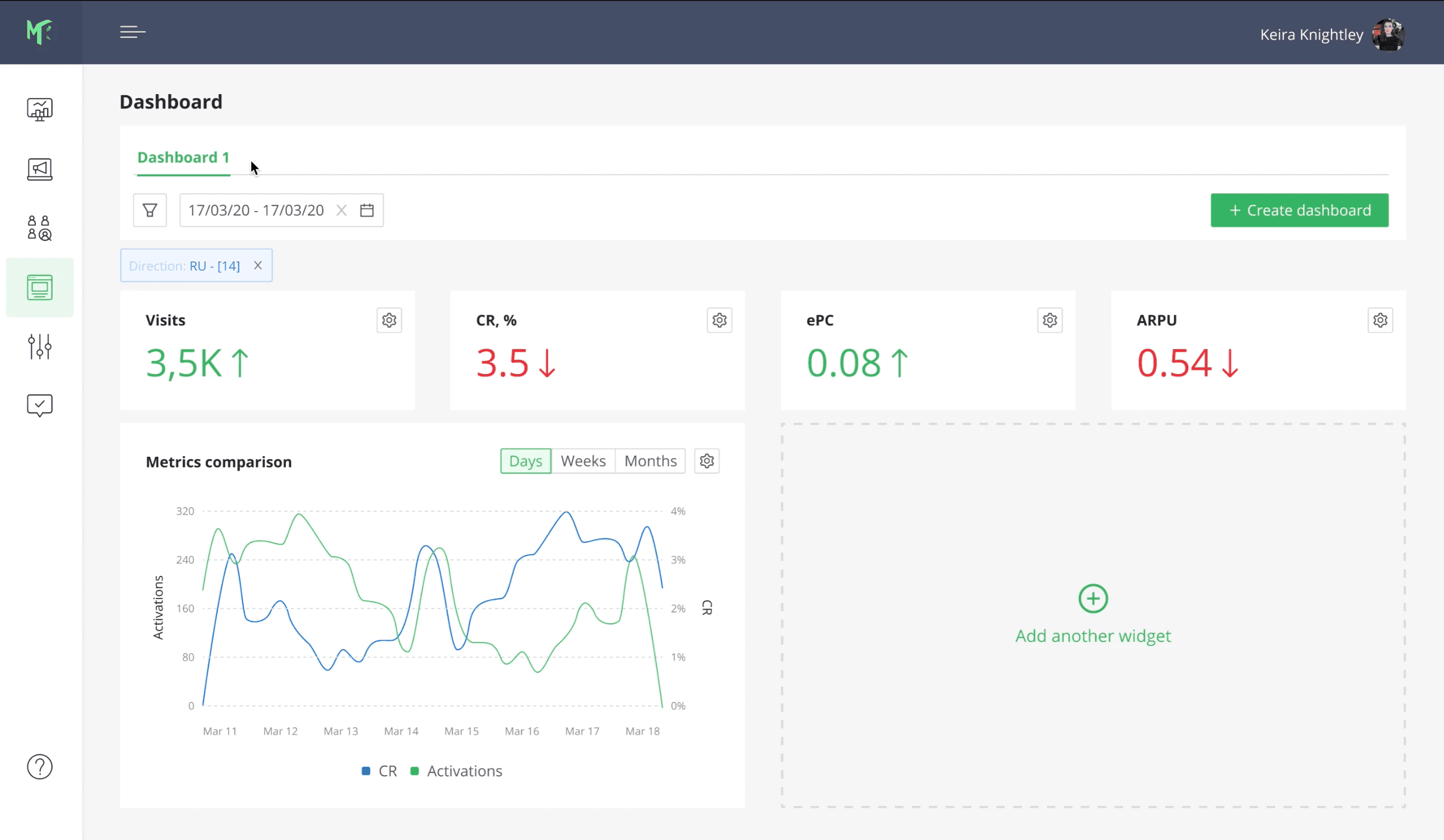This screenshot has width=1444, height=840.
Task: Remove the Direction RU filter tag
Action: tap(258, 265)
